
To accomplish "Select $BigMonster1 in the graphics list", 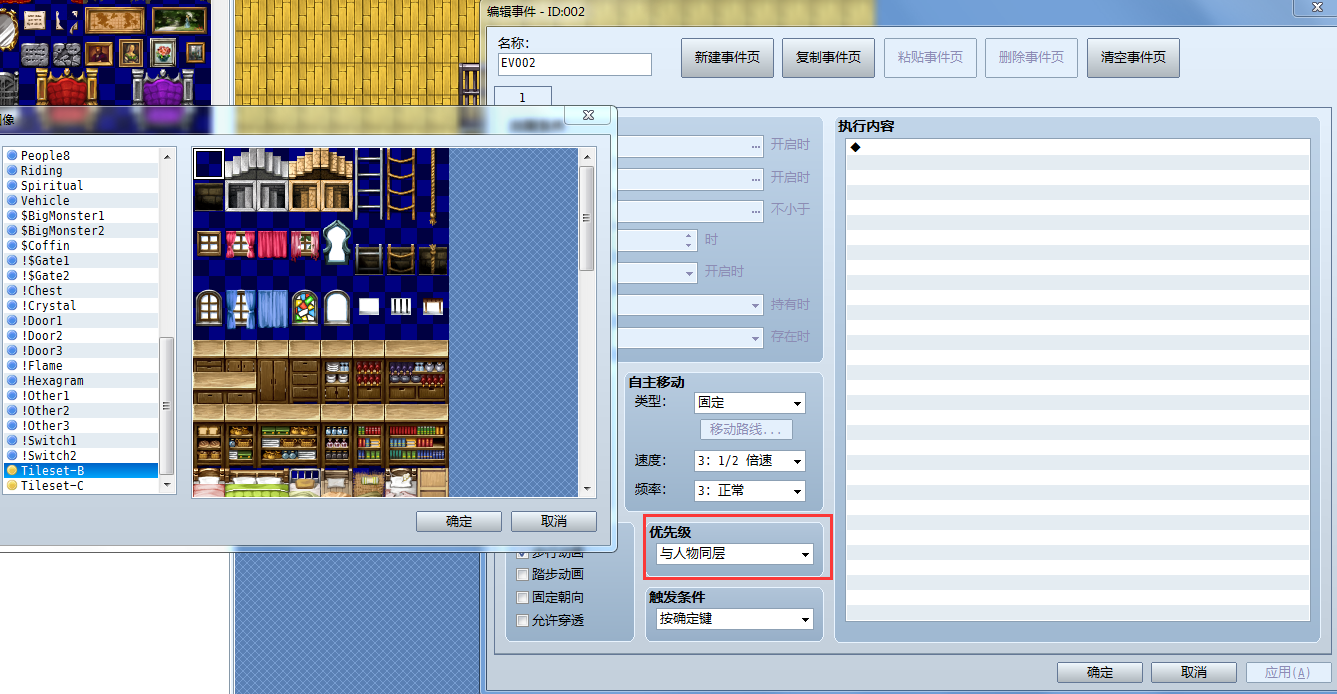I will coord(81,216).
